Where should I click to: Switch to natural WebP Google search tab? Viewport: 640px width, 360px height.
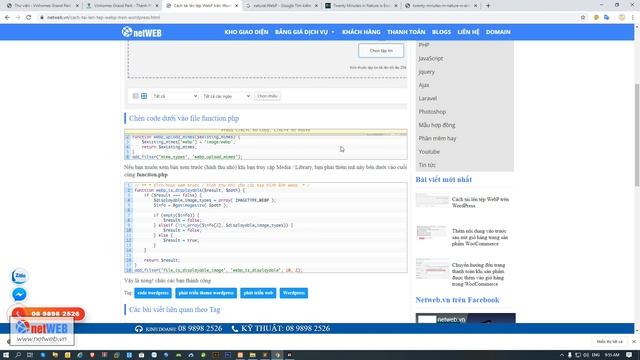point(282,6)
